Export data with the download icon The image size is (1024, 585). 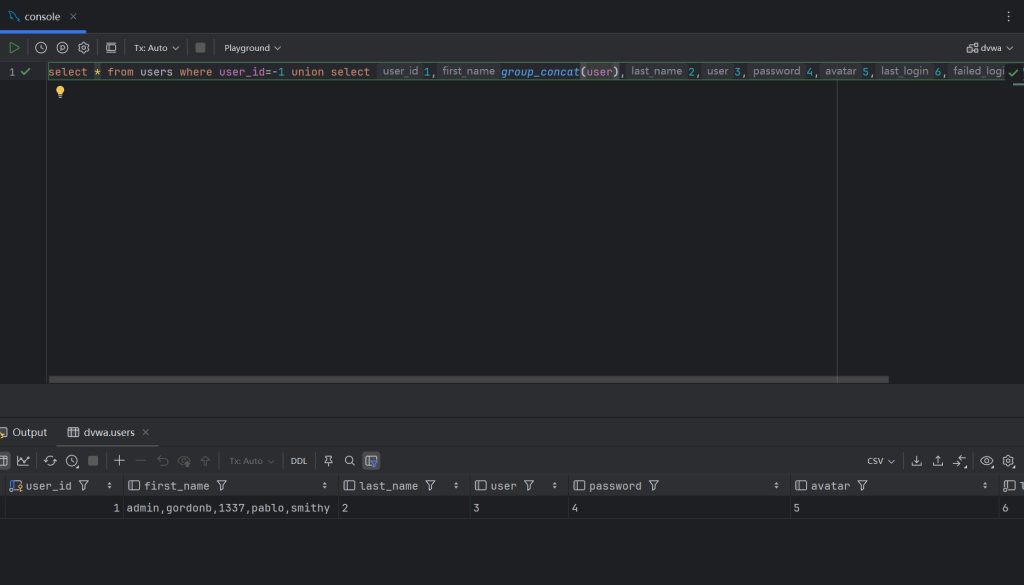pyautogui.click(x=917, y=461)
